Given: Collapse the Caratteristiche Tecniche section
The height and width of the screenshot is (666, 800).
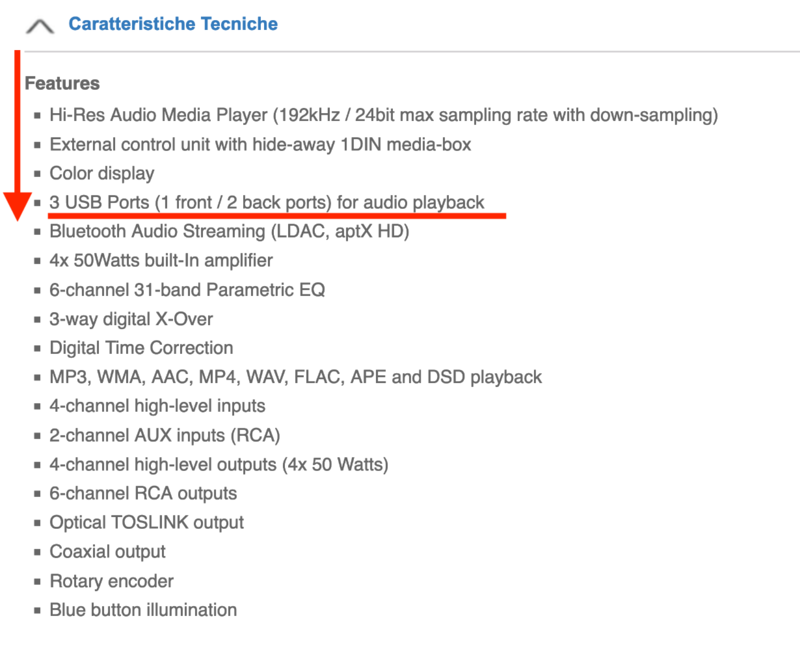Looking at the screenshot, I should 40,23.
